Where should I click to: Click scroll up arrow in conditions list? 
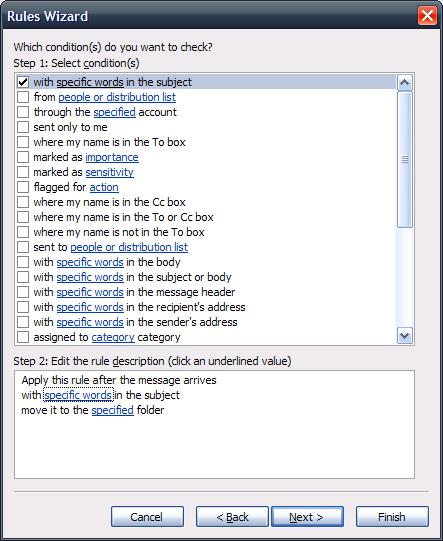point(404,82)
